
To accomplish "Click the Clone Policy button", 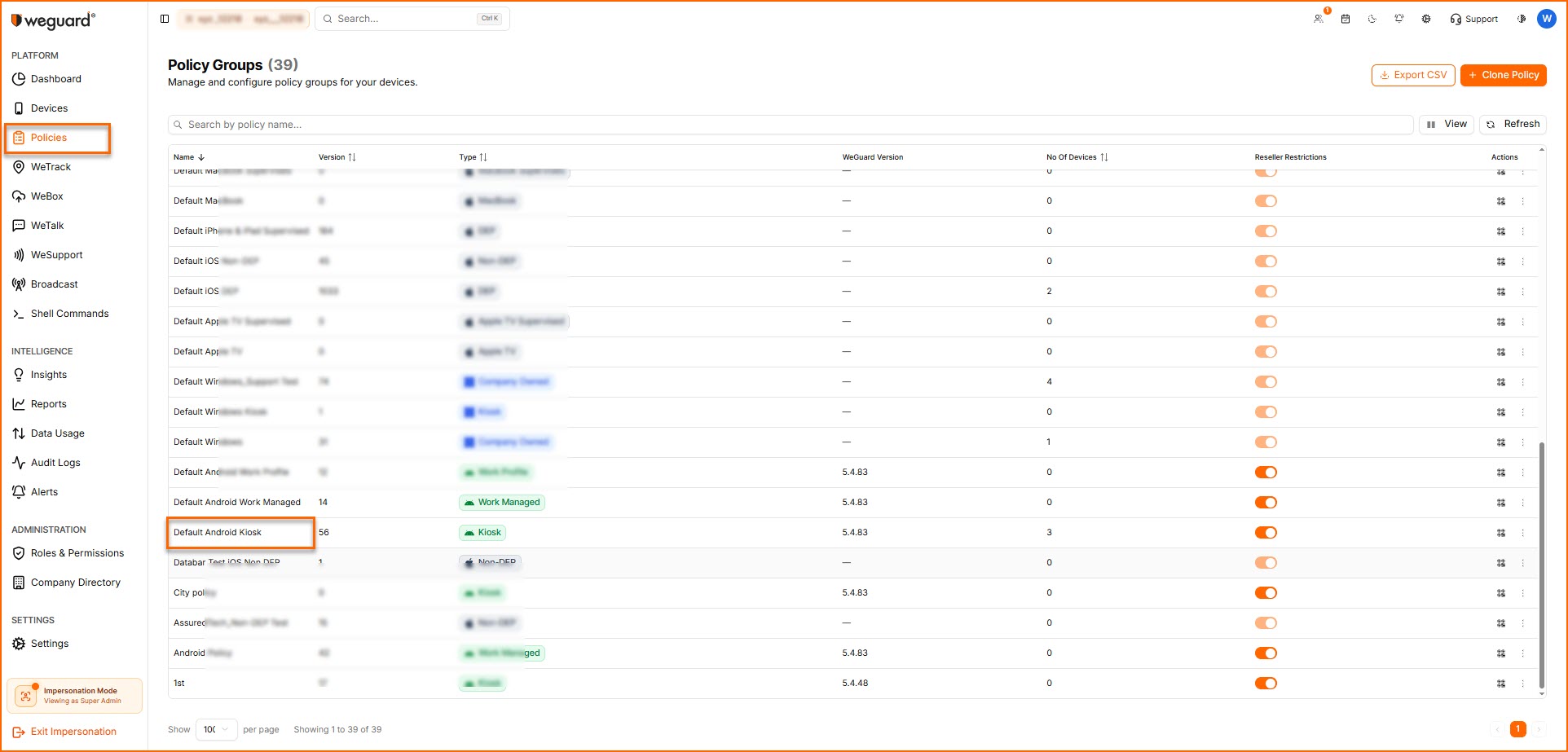I will coord(1504,75).
